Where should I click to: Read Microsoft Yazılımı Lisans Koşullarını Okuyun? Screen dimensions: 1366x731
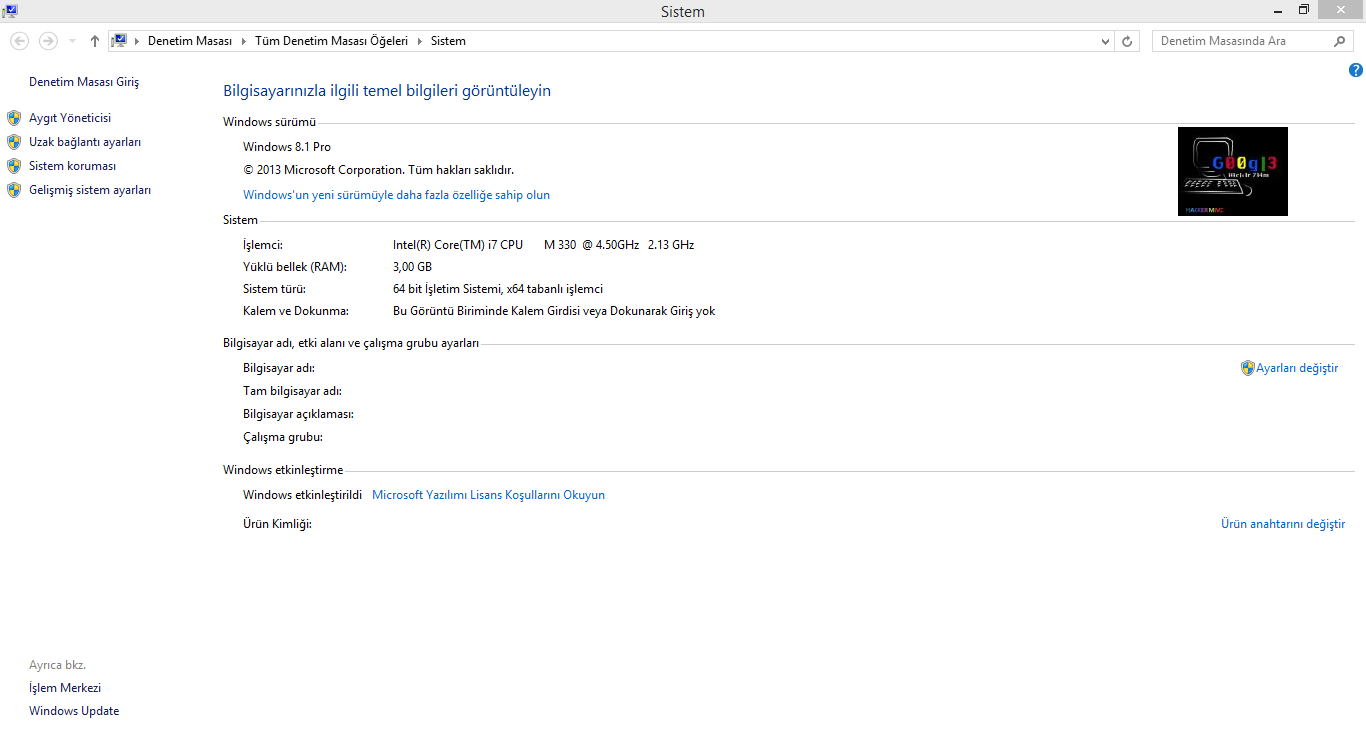(488, 495)
